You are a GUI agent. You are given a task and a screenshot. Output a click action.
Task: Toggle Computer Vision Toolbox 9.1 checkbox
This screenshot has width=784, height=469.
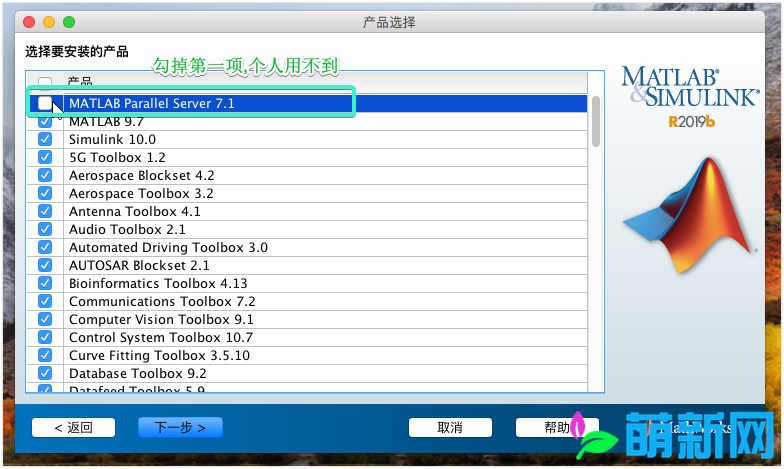click(x=45, y=319)
